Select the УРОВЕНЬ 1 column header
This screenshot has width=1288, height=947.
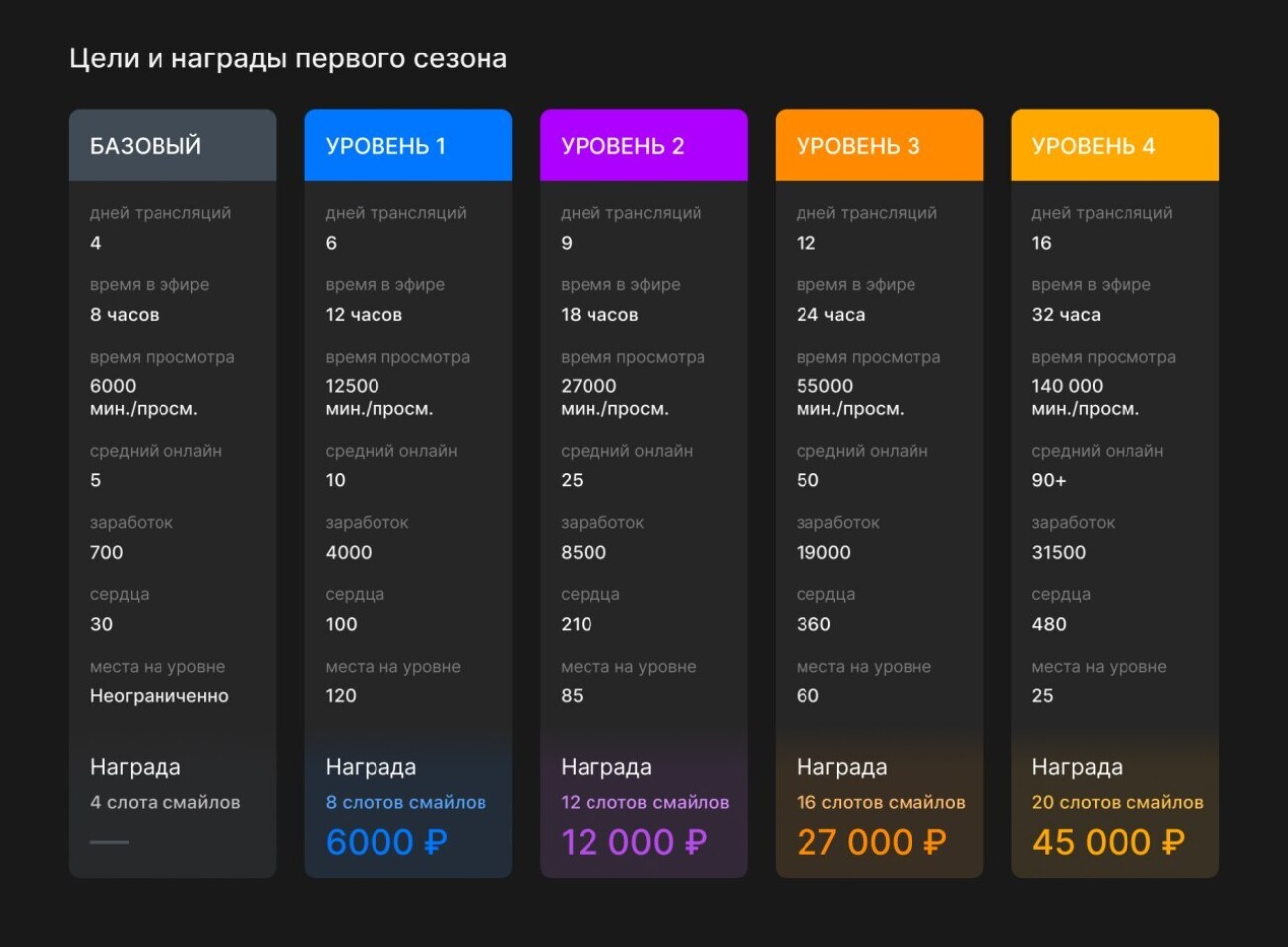[381, 144]
